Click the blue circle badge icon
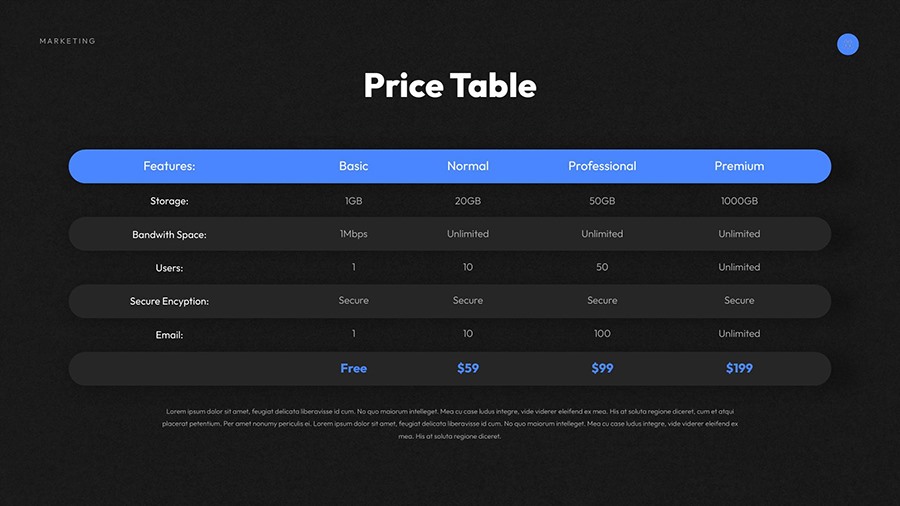This screenshot has width=900, height=506. click(x=848, y=44)
